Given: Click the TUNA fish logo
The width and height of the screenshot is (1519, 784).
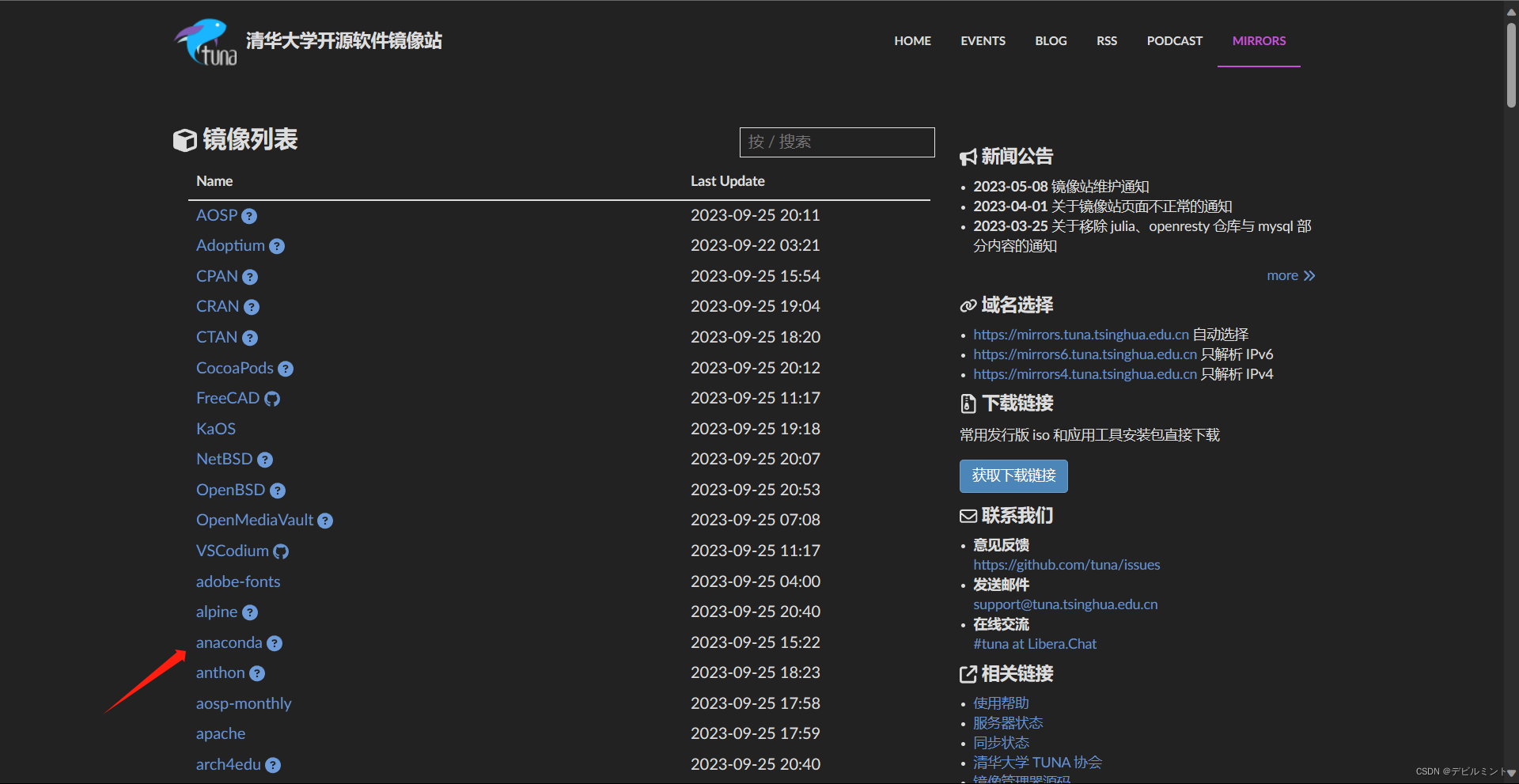Looking at the screenshot, I should pyautogui.click(x=206, y=42).
